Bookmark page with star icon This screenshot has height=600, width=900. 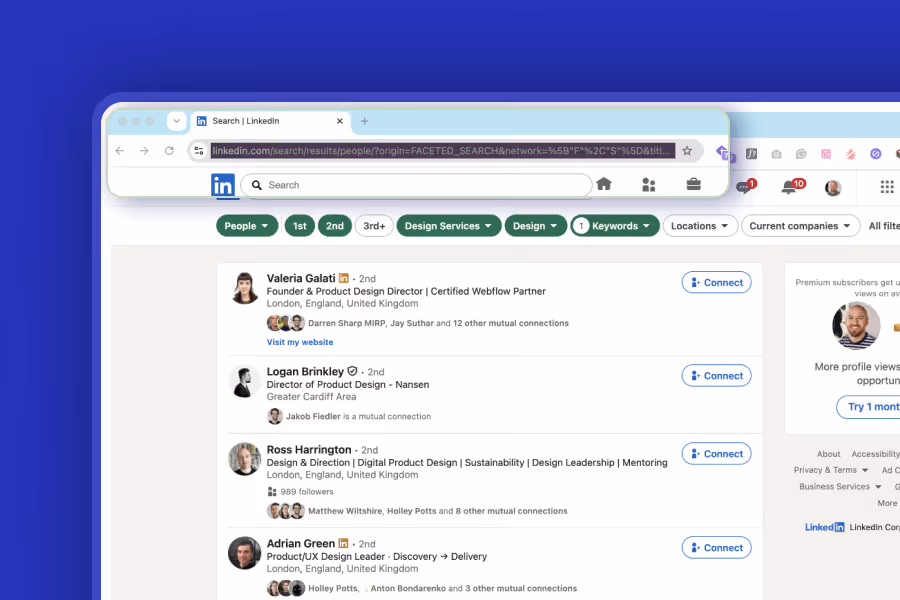pyautogui.click(x=687, y=151)
